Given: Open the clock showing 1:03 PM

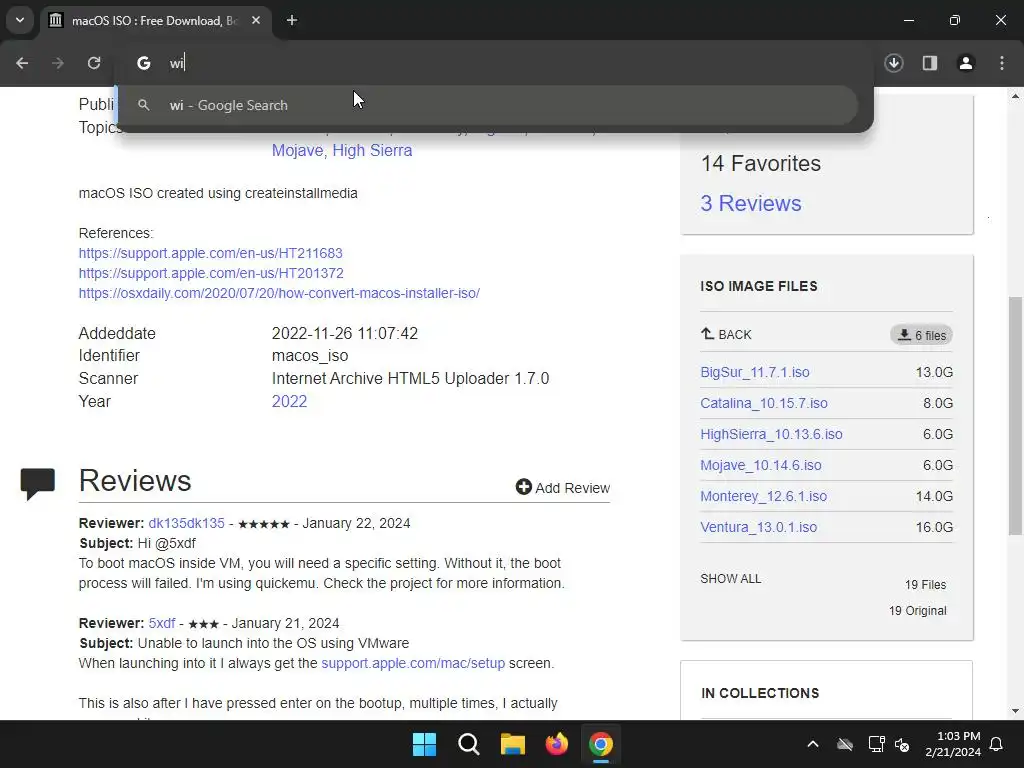Looking at the screenshot, I should click(x=953, y=744).
